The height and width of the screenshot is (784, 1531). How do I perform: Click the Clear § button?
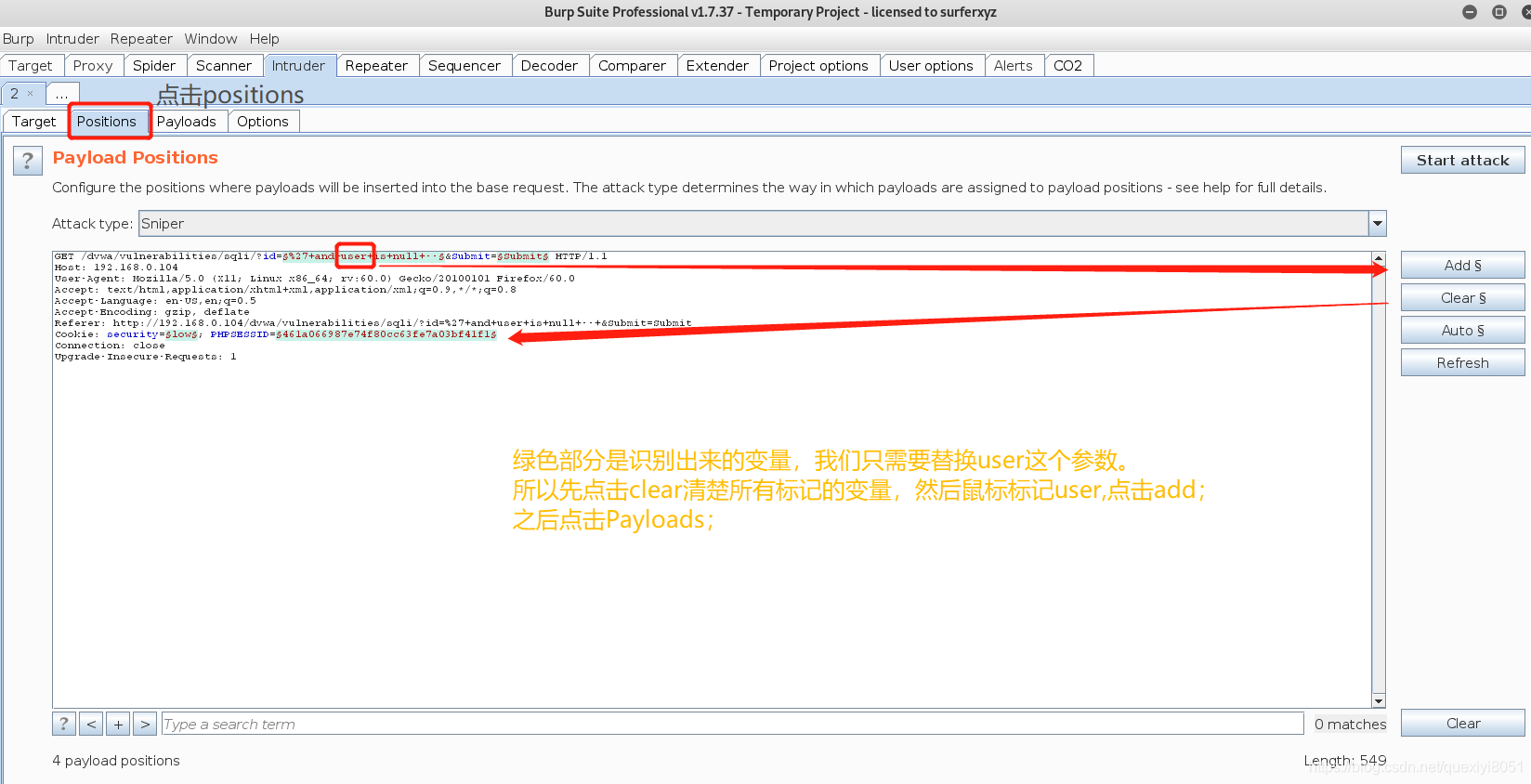pos(1462,297)
